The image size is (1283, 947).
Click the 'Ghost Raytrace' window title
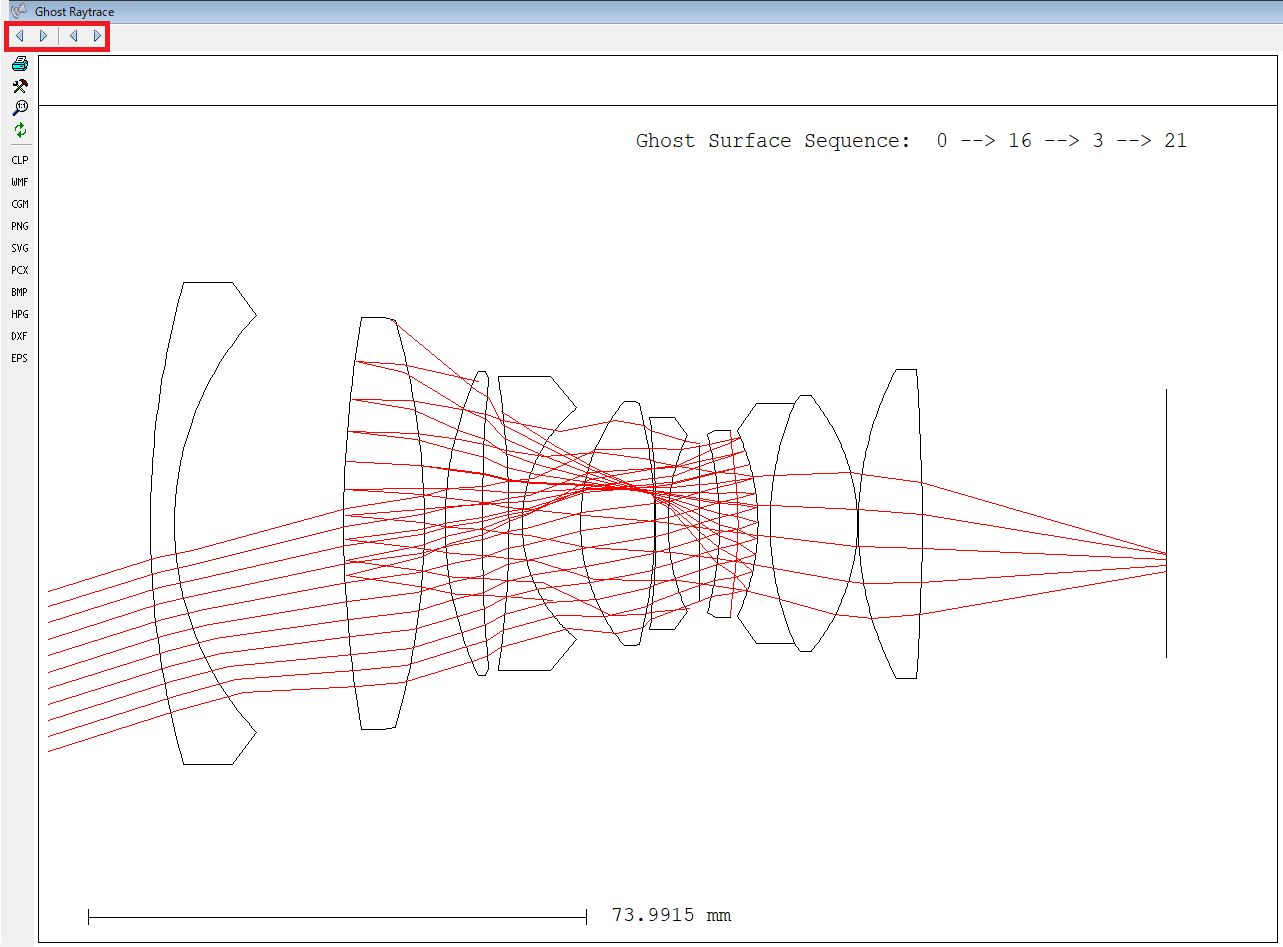[74, 12]
